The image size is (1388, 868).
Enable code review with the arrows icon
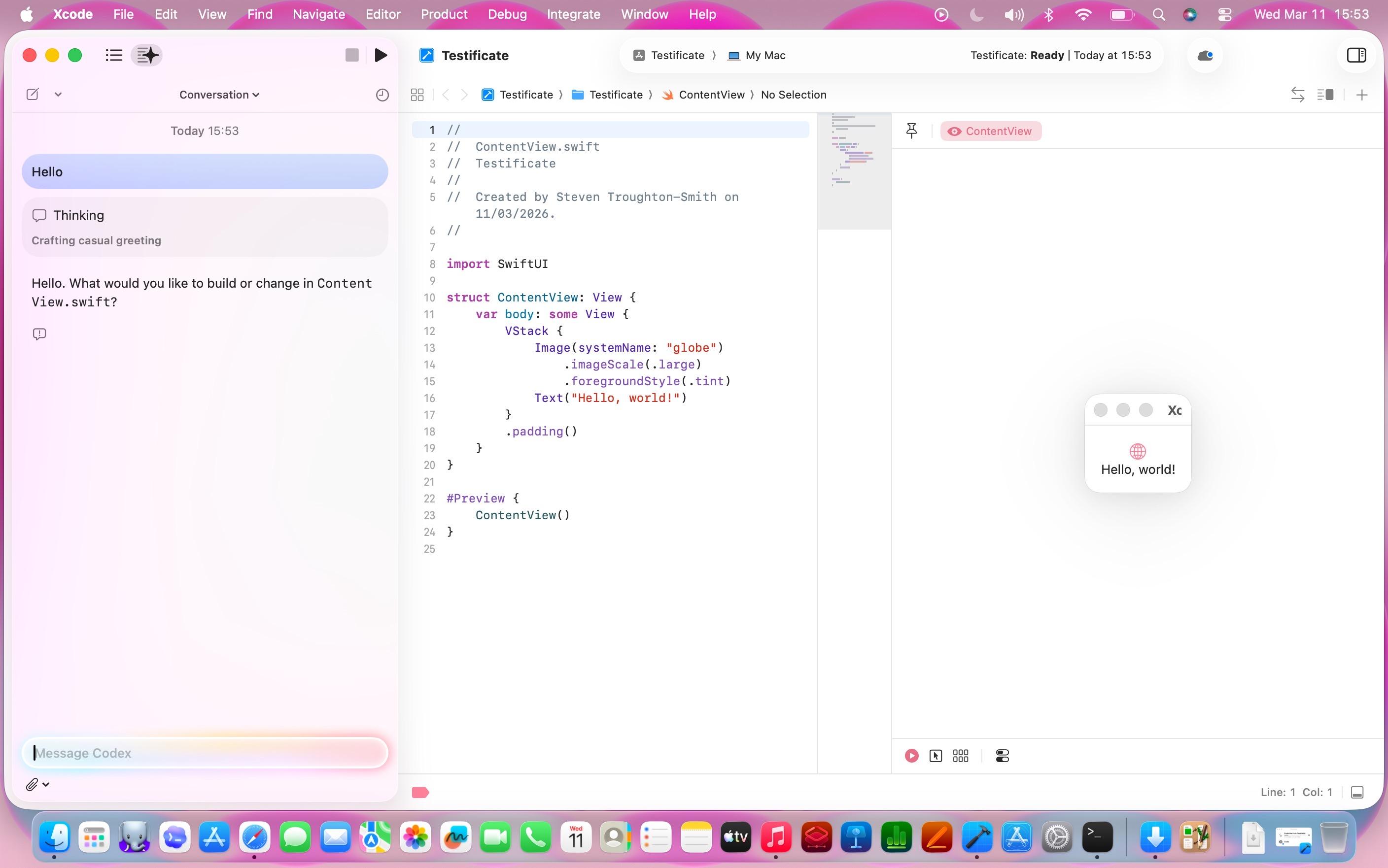click(x=1297, y=95)
